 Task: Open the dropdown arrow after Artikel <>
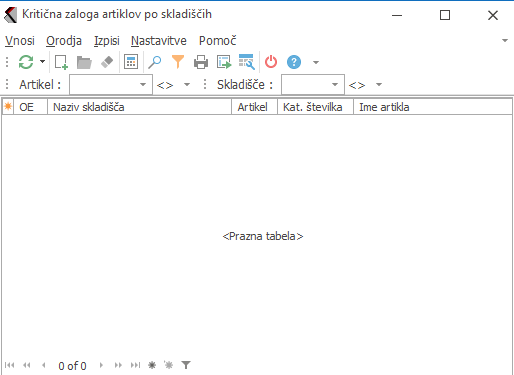click(187, 85)
